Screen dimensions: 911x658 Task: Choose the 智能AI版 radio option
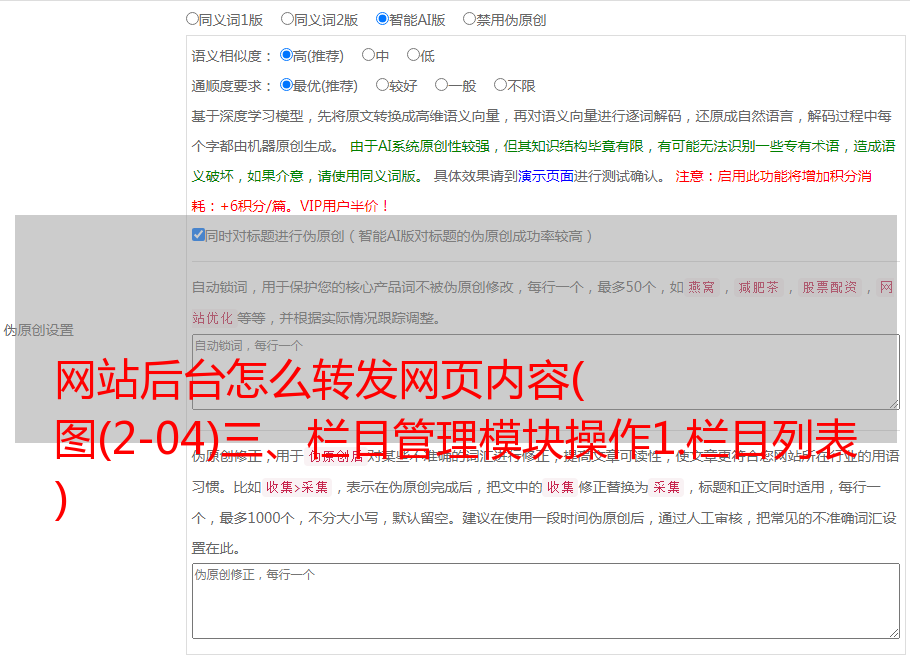point(382,19)
